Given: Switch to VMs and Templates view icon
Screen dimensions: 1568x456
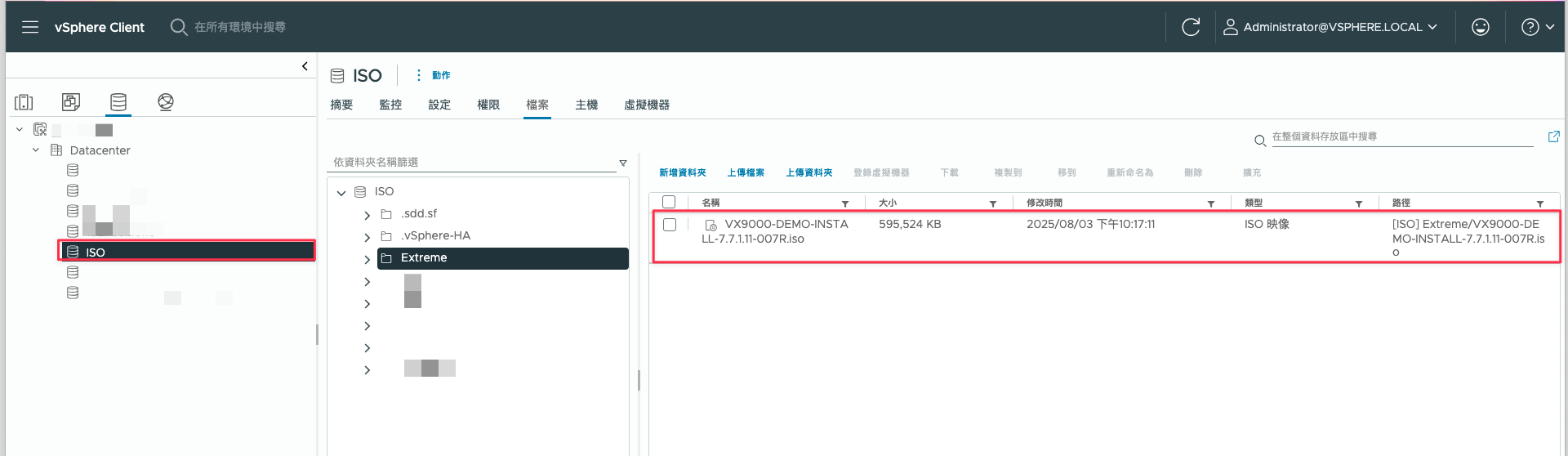Looking at the screenshot, I should (71, 102).
